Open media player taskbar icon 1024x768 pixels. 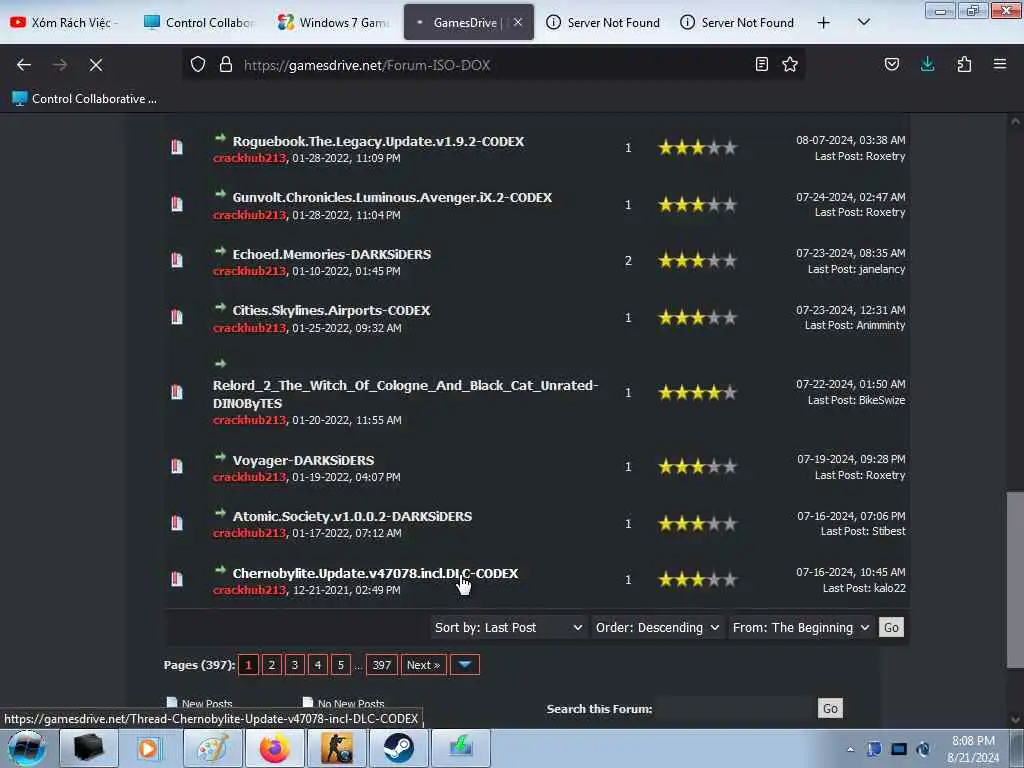tap(149, 748)
